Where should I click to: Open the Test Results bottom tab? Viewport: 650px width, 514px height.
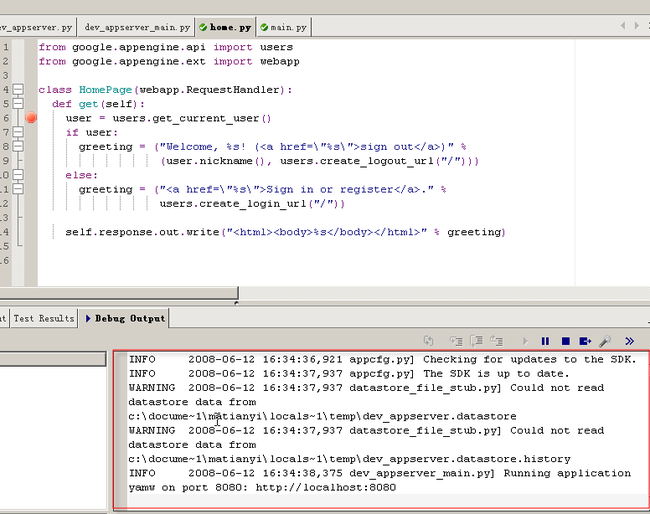tap(44, 318)
